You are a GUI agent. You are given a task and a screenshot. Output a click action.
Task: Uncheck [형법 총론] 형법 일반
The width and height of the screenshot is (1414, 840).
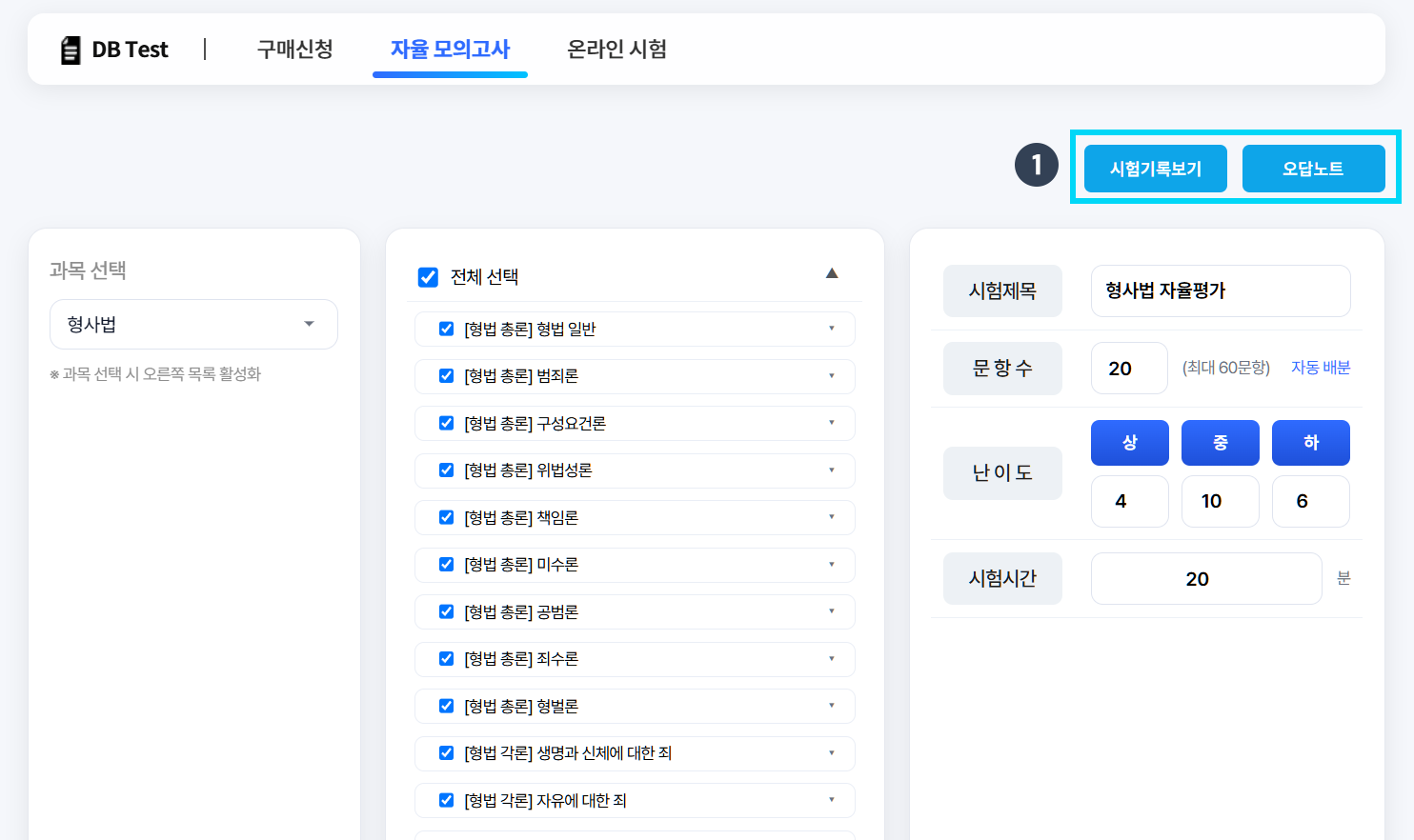tap(446, 328)
